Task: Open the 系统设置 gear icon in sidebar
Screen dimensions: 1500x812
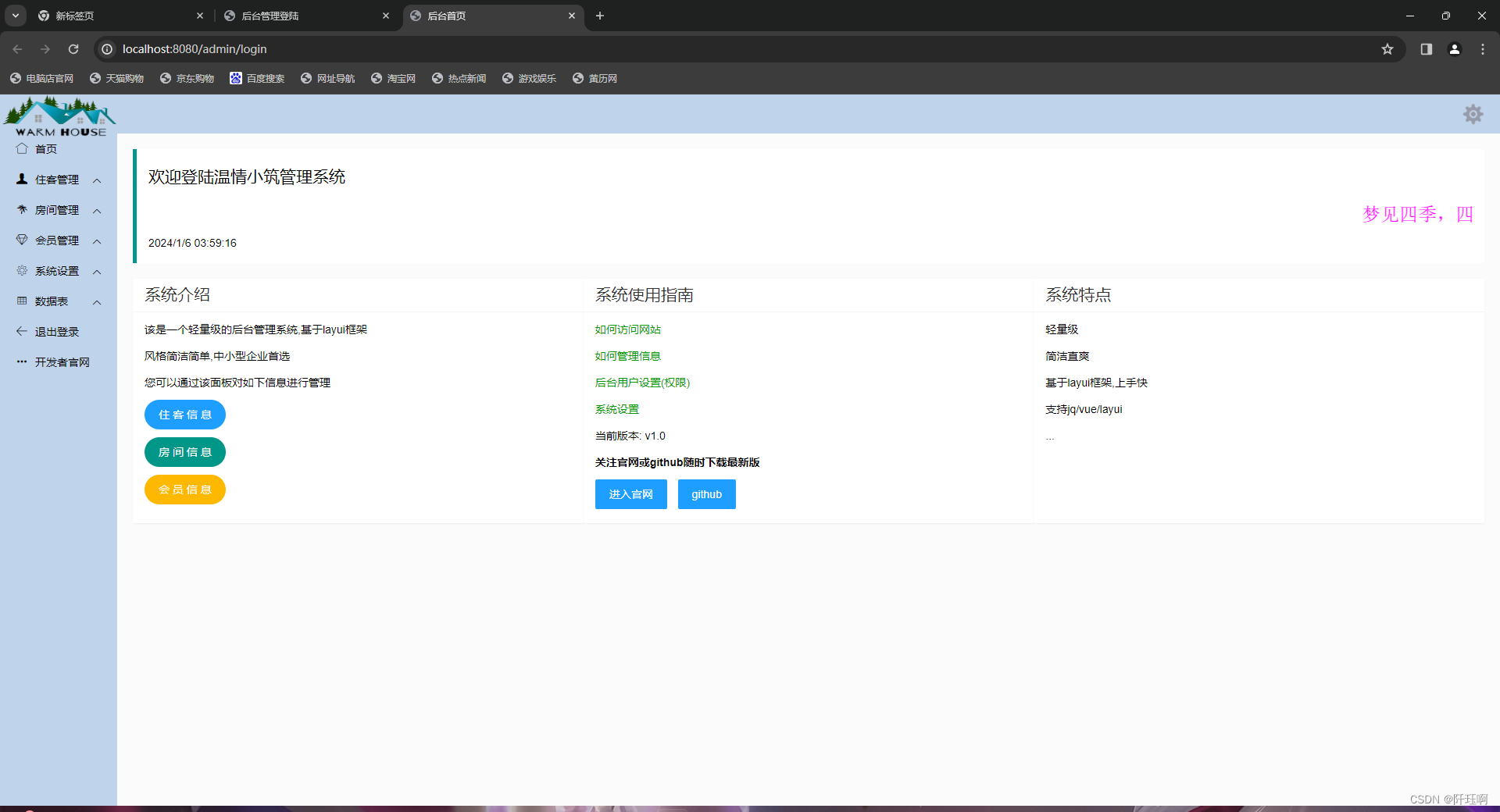Action: (x=21, y=270)
